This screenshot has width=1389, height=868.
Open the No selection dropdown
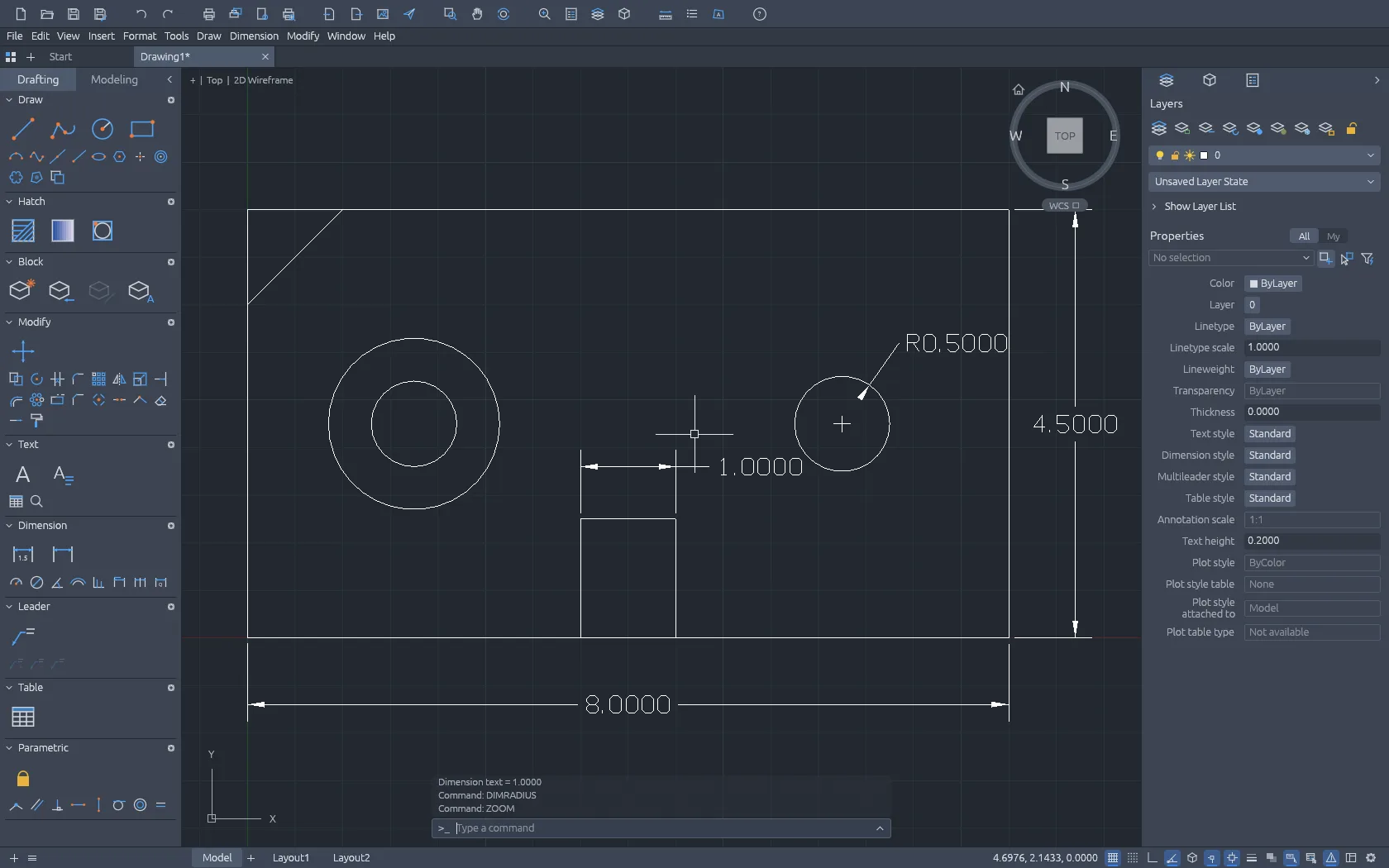pyautogui.click(x=1231, y=258)
